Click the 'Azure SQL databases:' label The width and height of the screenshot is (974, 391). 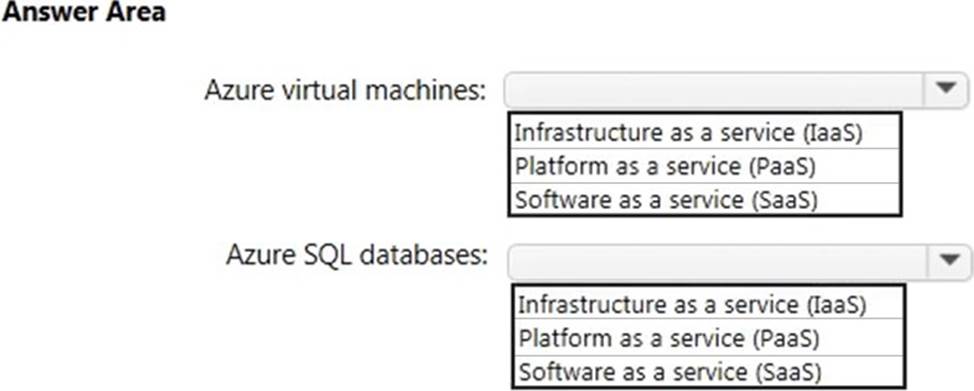point(357,255)
